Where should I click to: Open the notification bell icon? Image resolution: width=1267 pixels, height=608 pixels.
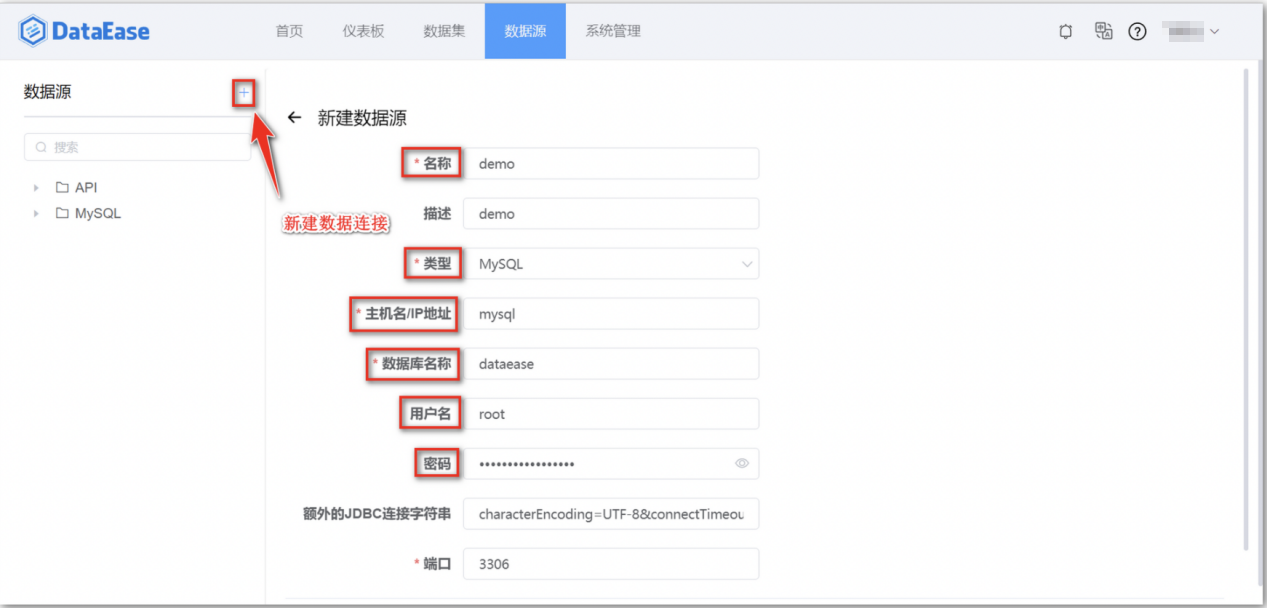coord(1064,31)
